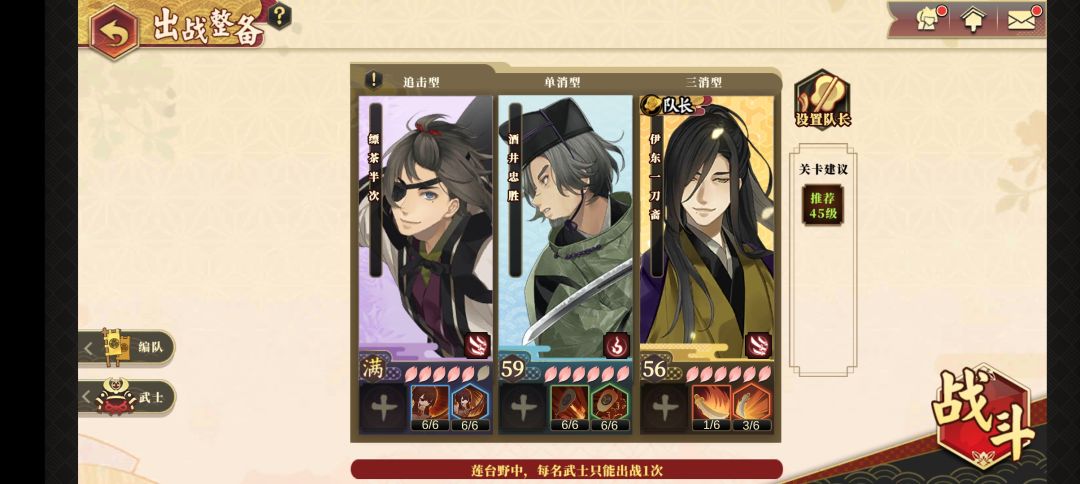1080x484 pixels.
Task: Select 伊东一刀斋's 1/6 flame skill thumbnail
Action: coord(711,408)
